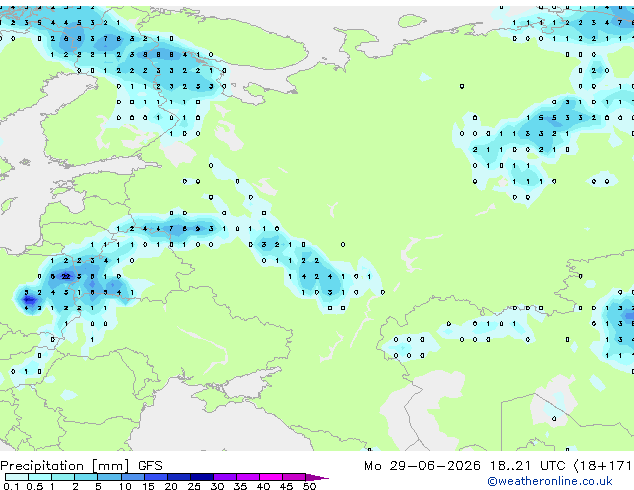The image size is (634, 490).
Task: Select the 0.1–0.5 mm palest legend swatch
Action: pos(17,477)
